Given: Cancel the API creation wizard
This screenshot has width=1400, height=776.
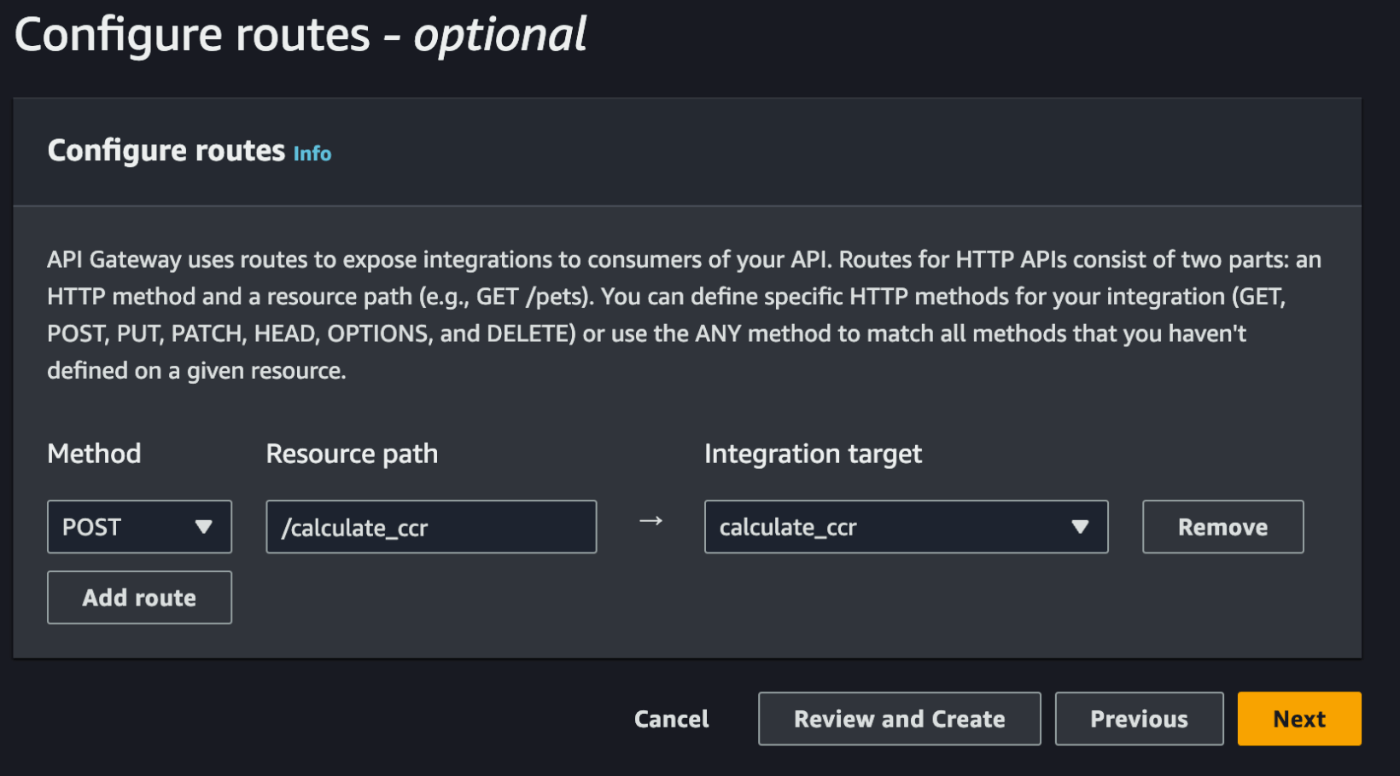Looking at the screenshot, I should click(x=671, y=719).
